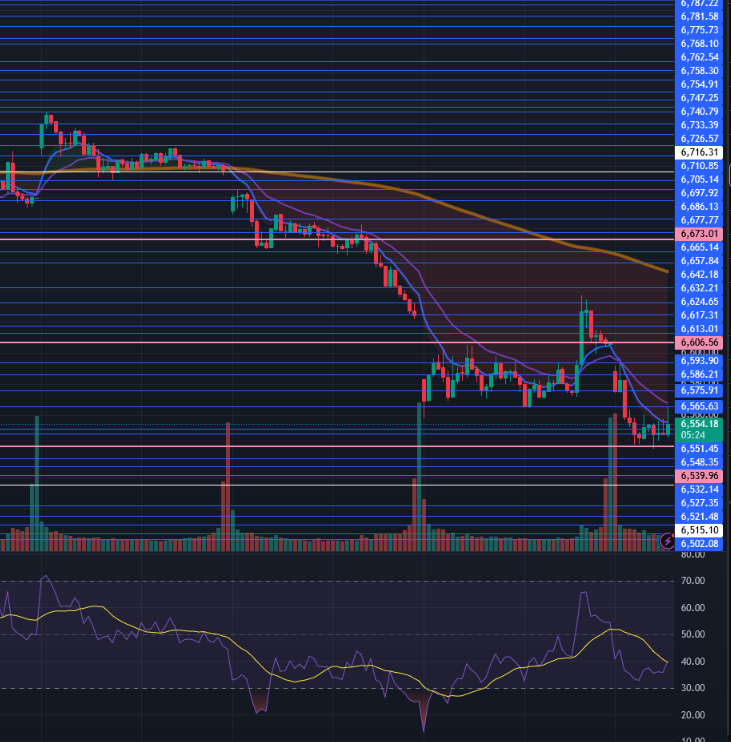Click the 05:24 bar countdown timer

click(693, 435)
